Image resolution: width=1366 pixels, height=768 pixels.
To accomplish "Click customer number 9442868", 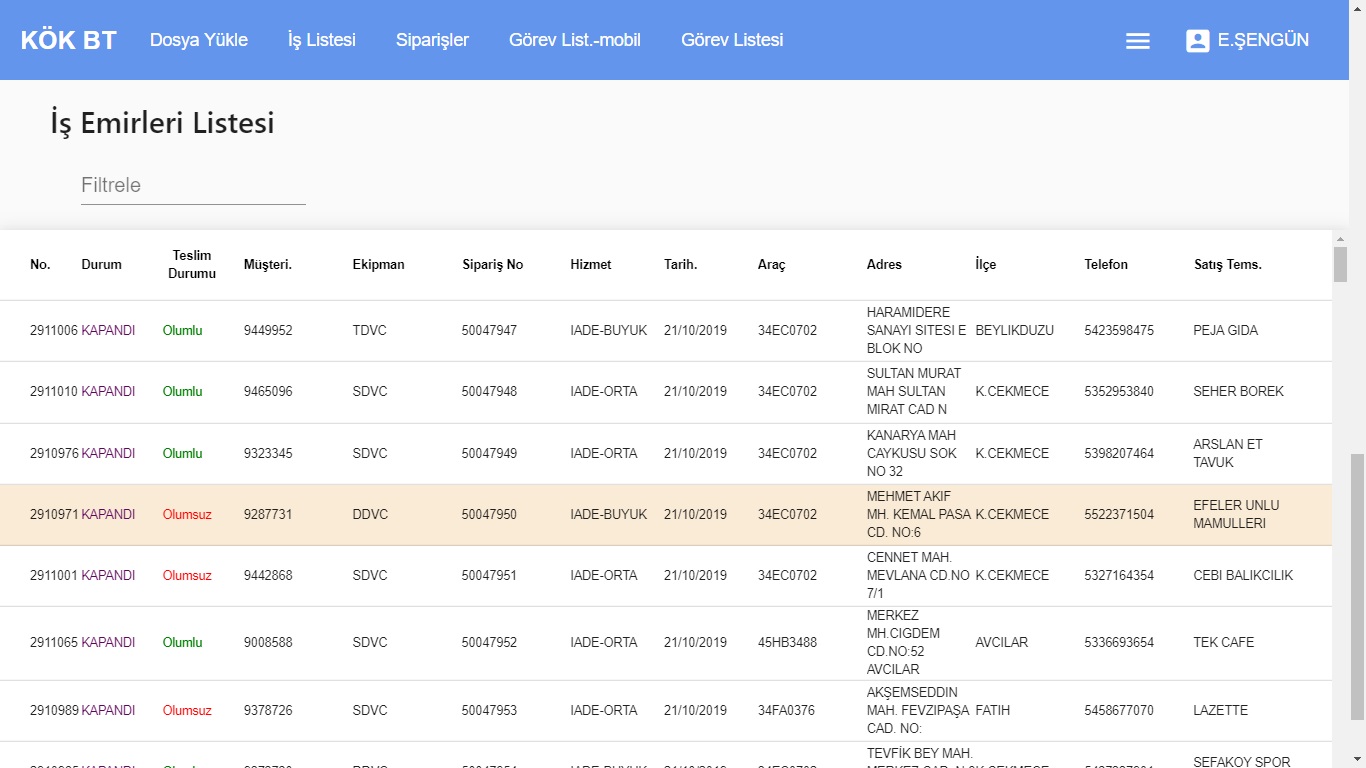I will [268, 576].
